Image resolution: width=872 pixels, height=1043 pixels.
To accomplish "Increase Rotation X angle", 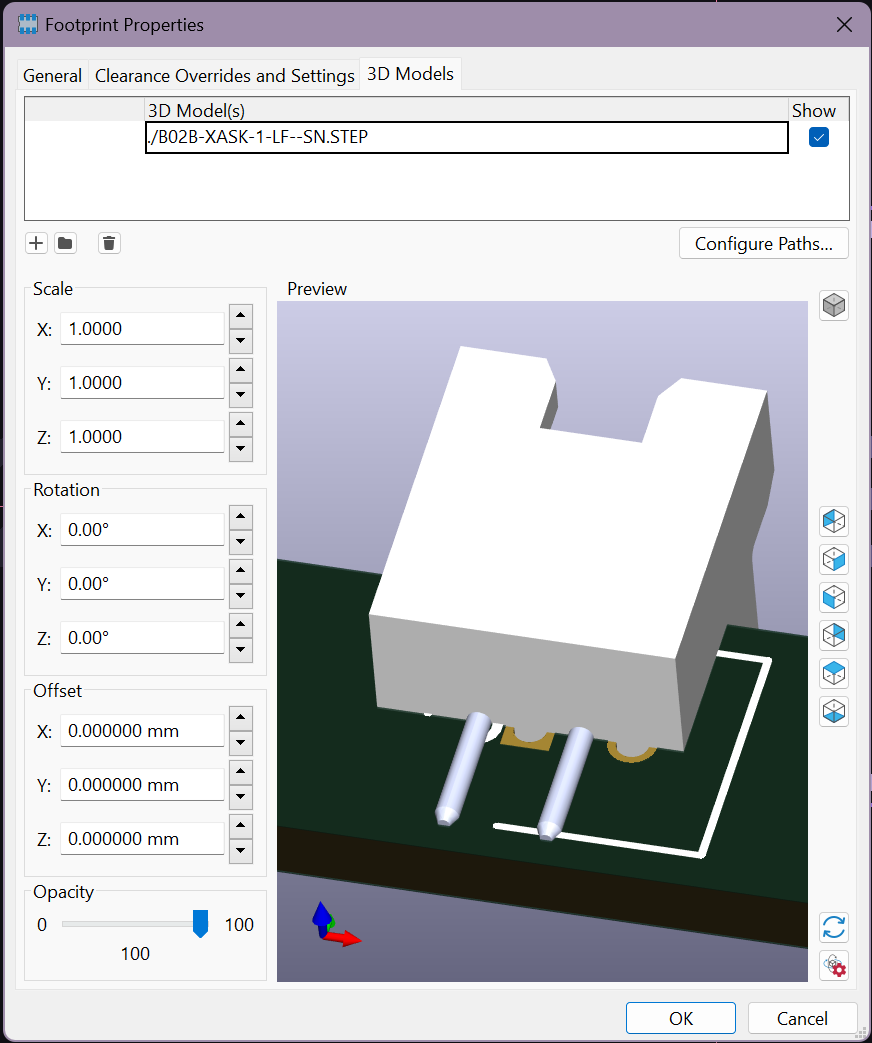I will (241, 517).
